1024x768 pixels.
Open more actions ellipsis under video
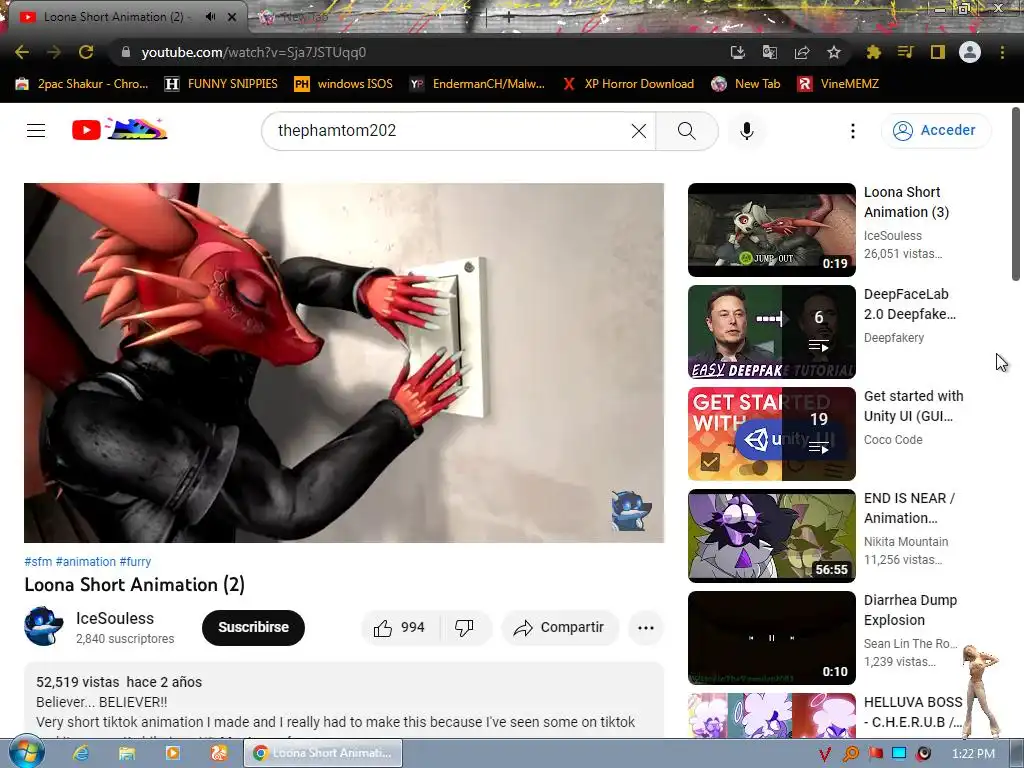(646, 628)
